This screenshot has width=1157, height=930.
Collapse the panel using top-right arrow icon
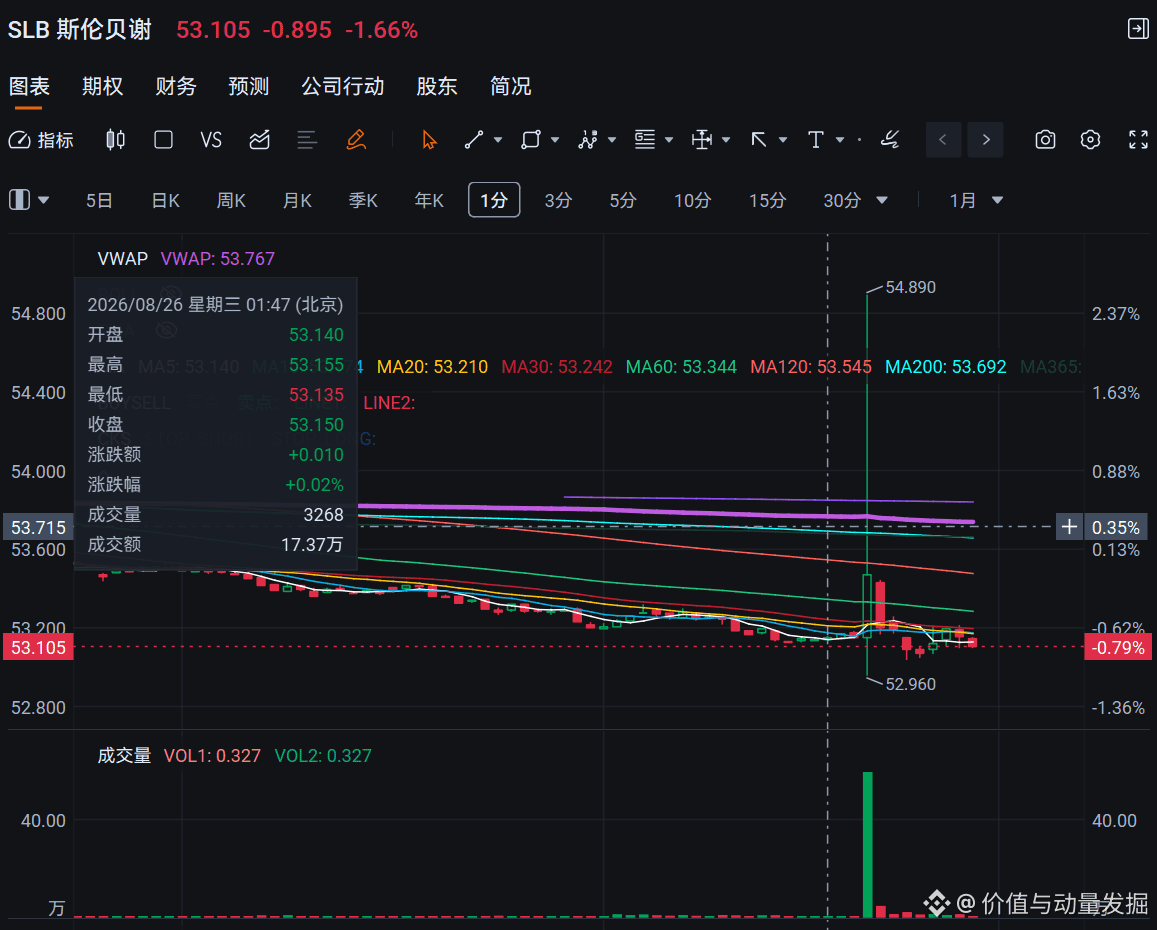[1139, 29]
